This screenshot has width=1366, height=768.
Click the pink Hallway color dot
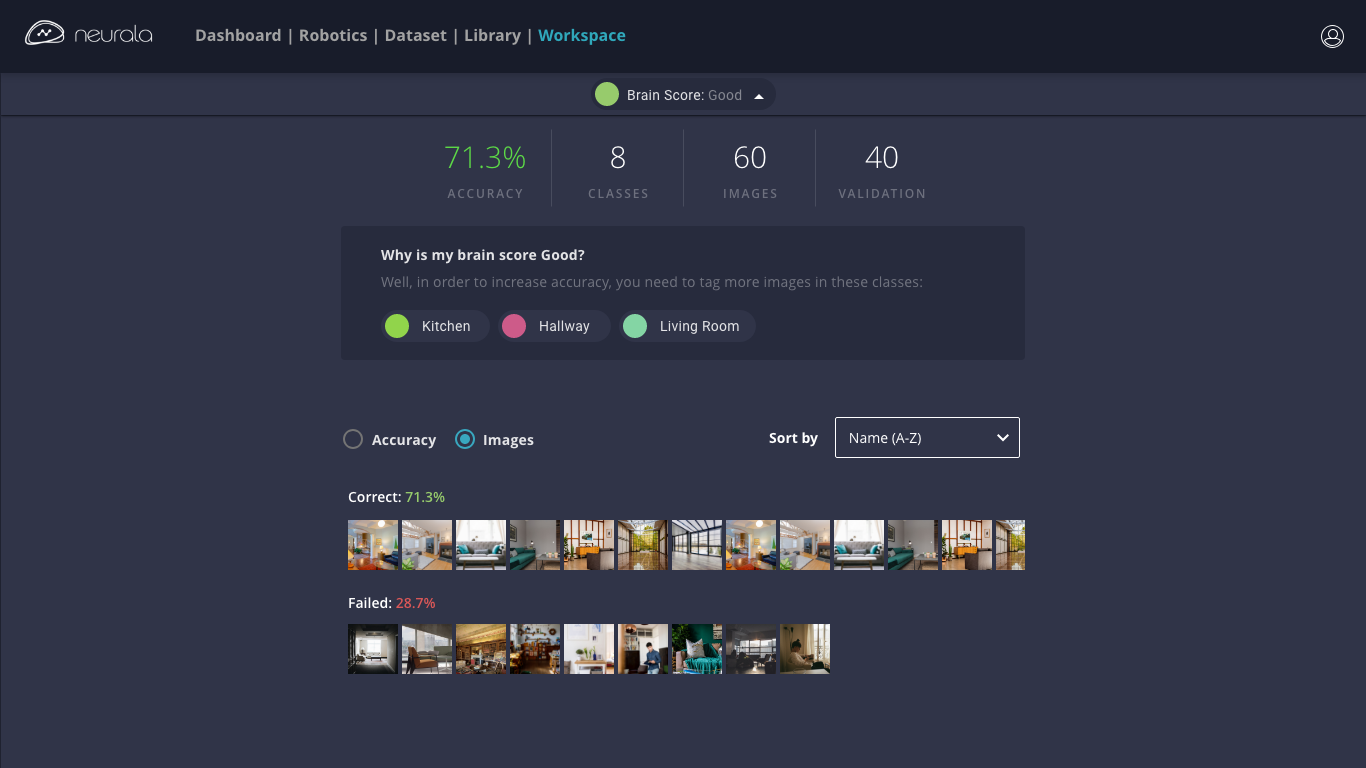click(x=514, y=326)
